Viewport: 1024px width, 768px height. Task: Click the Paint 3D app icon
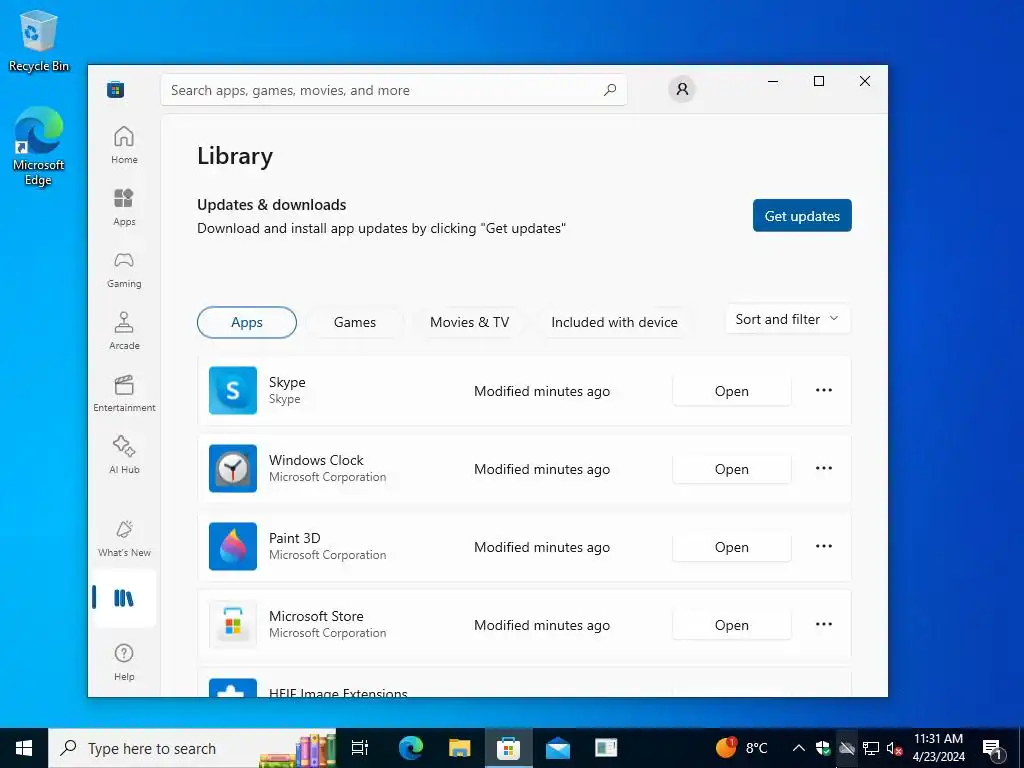coord(233,547)
